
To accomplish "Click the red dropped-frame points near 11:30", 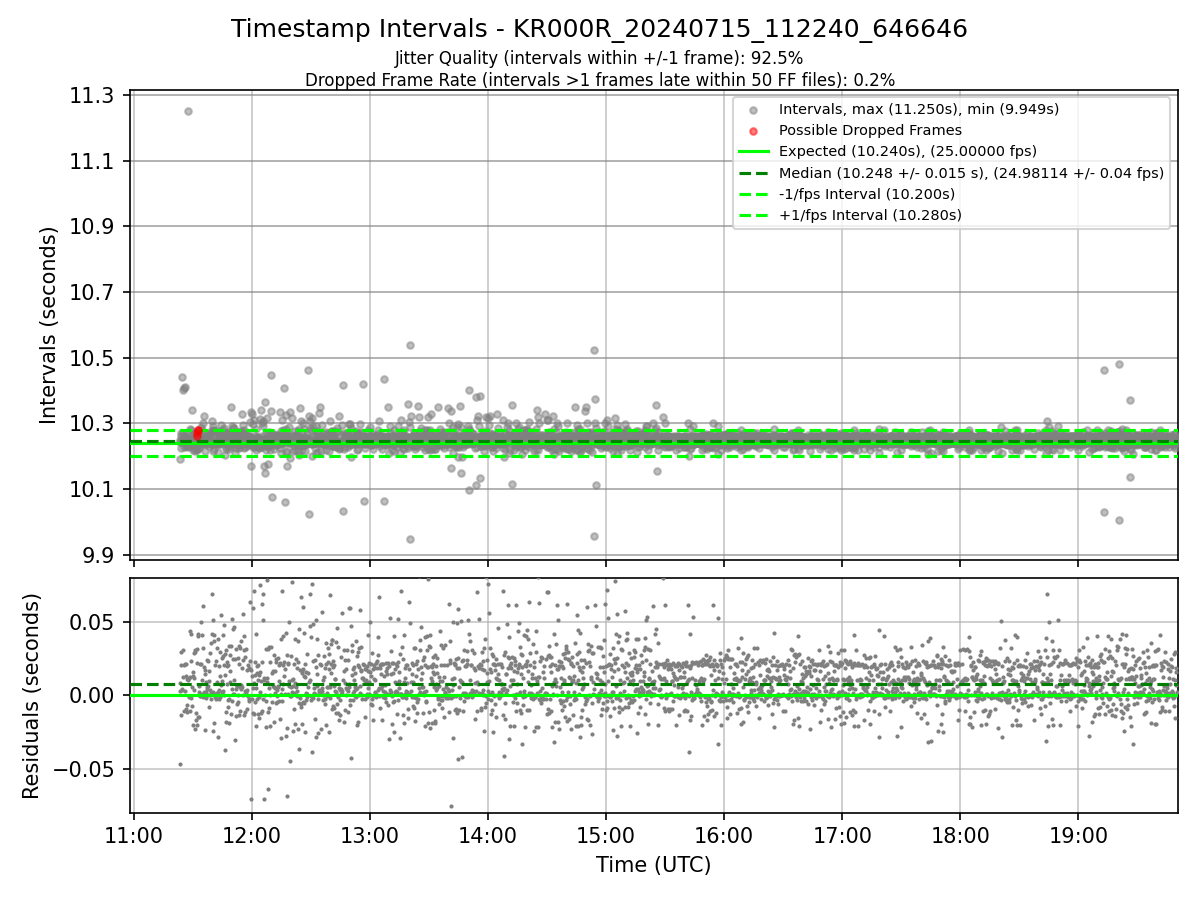I will pos(198,432).
